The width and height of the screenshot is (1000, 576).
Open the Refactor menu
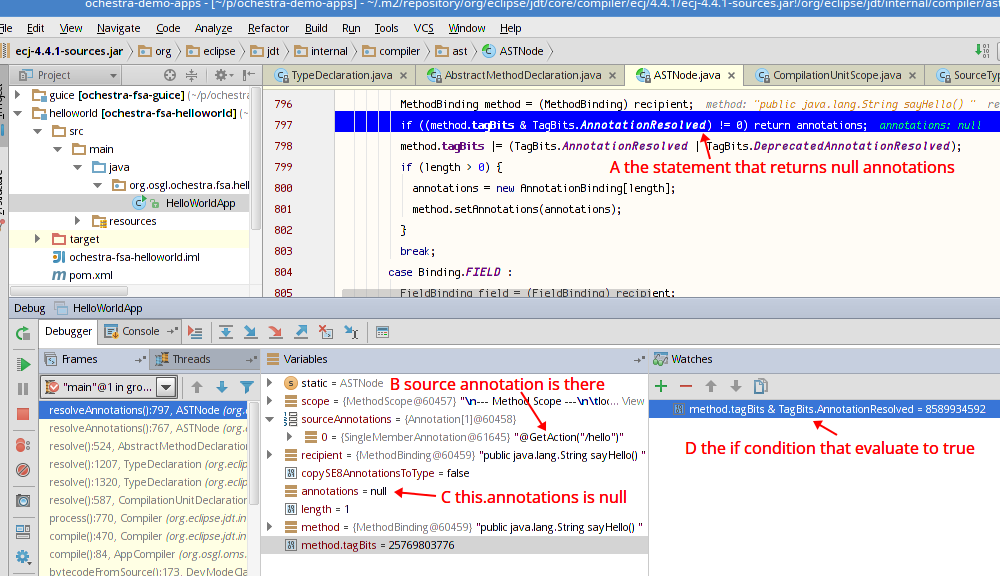[268, 29]
